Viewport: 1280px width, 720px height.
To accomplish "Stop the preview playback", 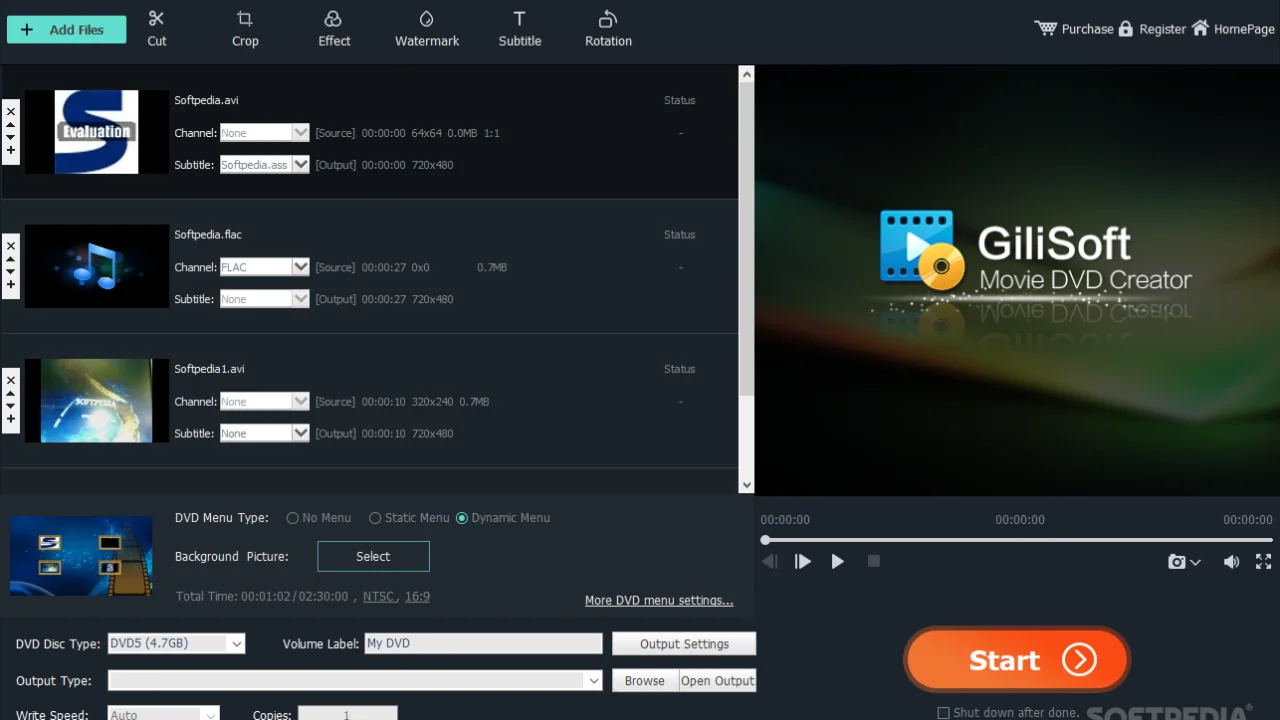I will point(873,562).
